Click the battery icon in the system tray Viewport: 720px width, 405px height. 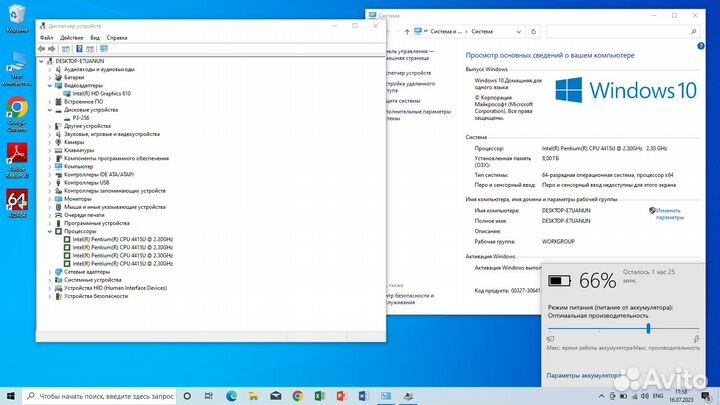623,396
